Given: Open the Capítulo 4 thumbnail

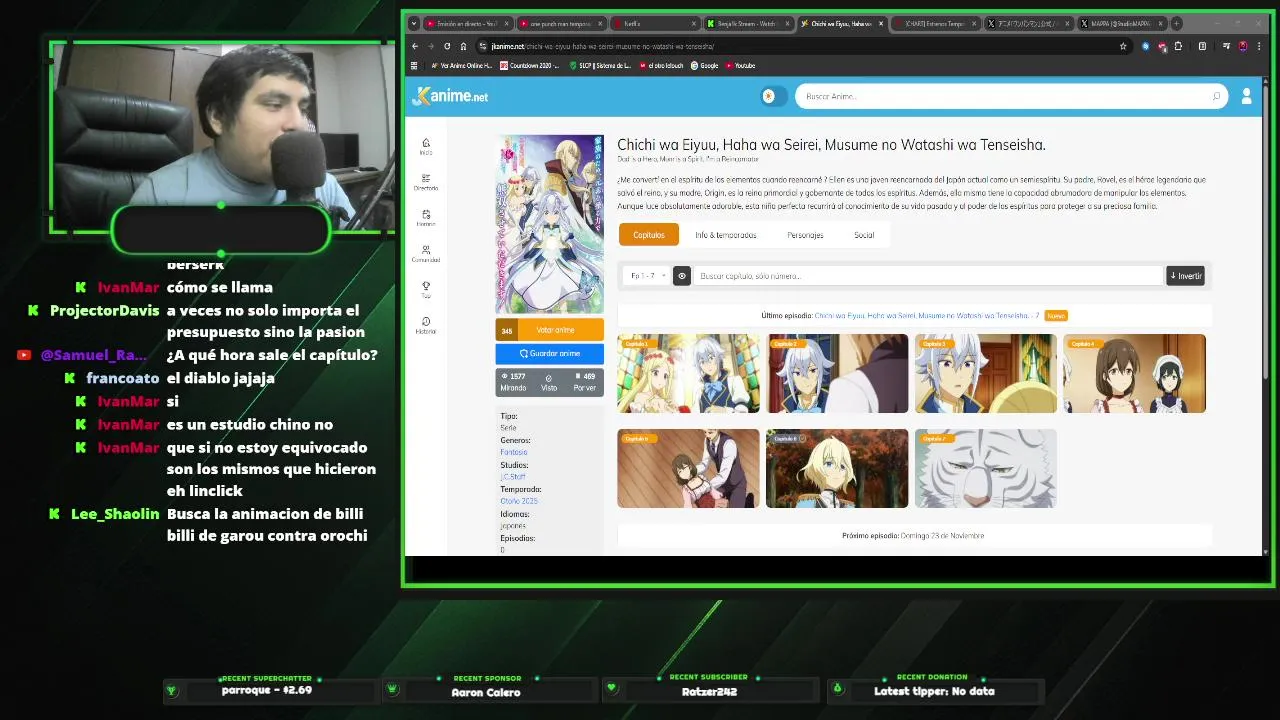Looking at the screenshot, I should [1134, 373].
